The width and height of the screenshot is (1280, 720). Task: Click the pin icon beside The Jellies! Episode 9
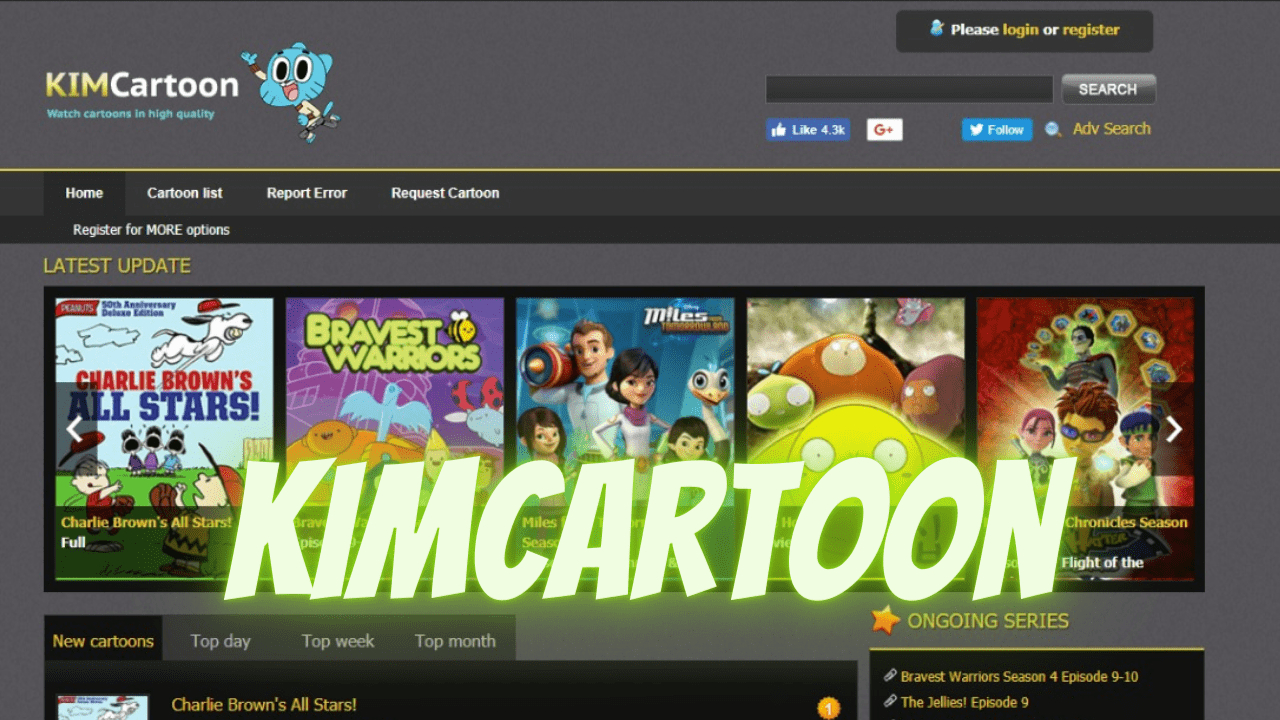point(890,702)
